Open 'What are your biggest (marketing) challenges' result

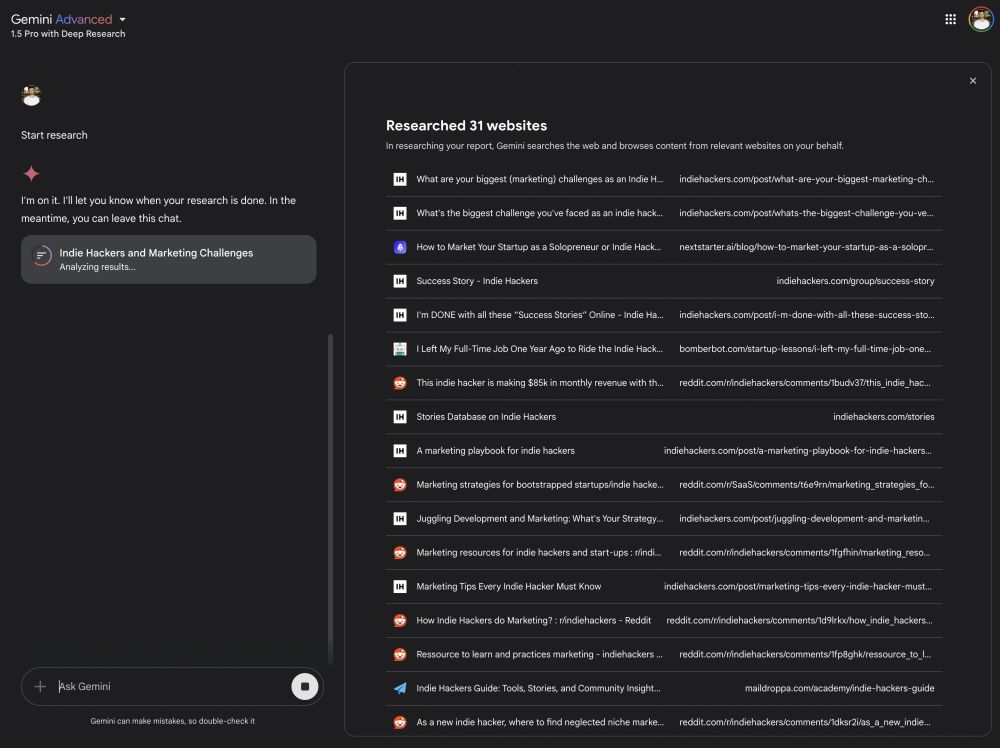pos(540,179)
